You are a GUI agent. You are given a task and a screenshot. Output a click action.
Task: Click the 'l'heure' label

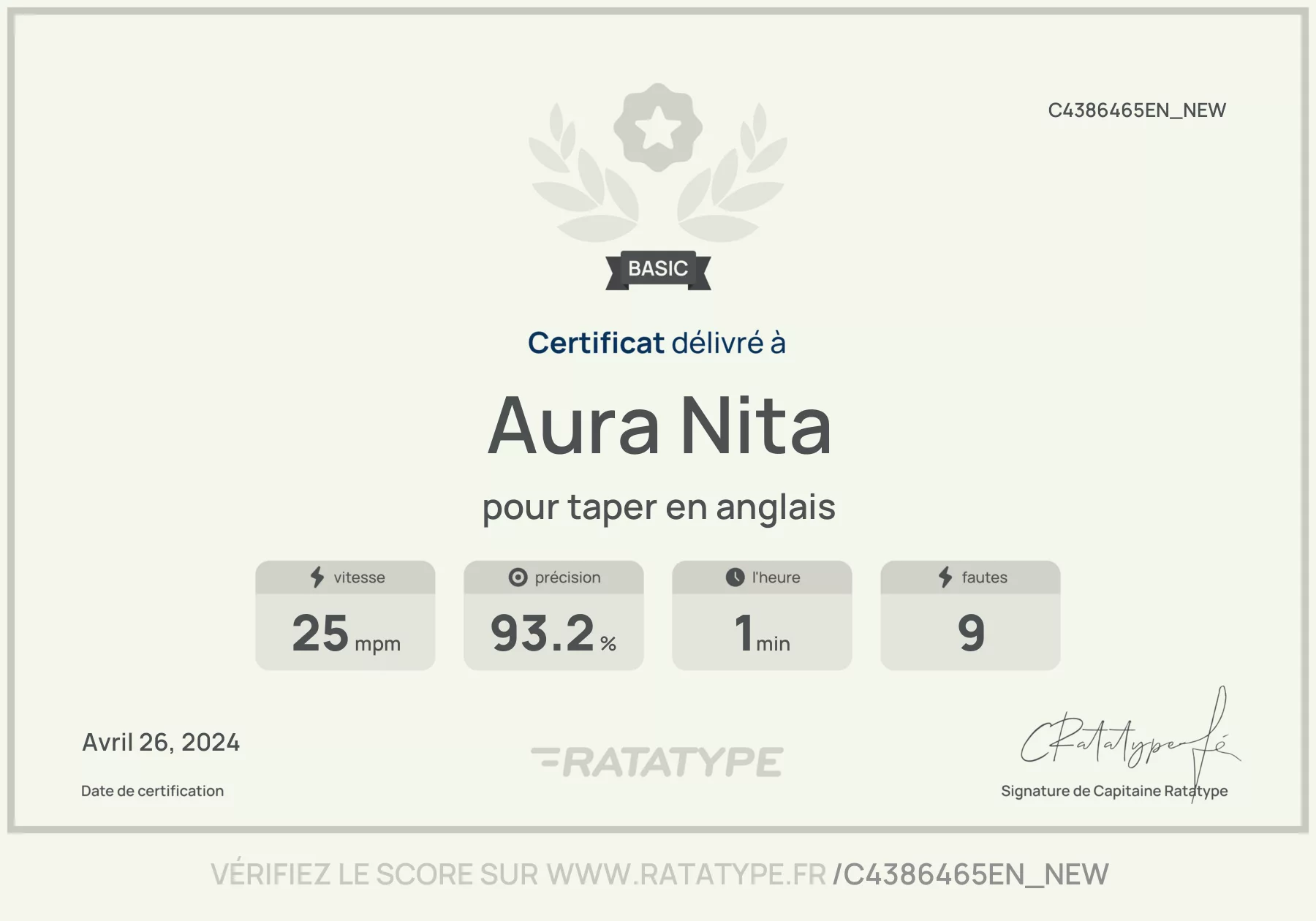(x=776, y=577)
